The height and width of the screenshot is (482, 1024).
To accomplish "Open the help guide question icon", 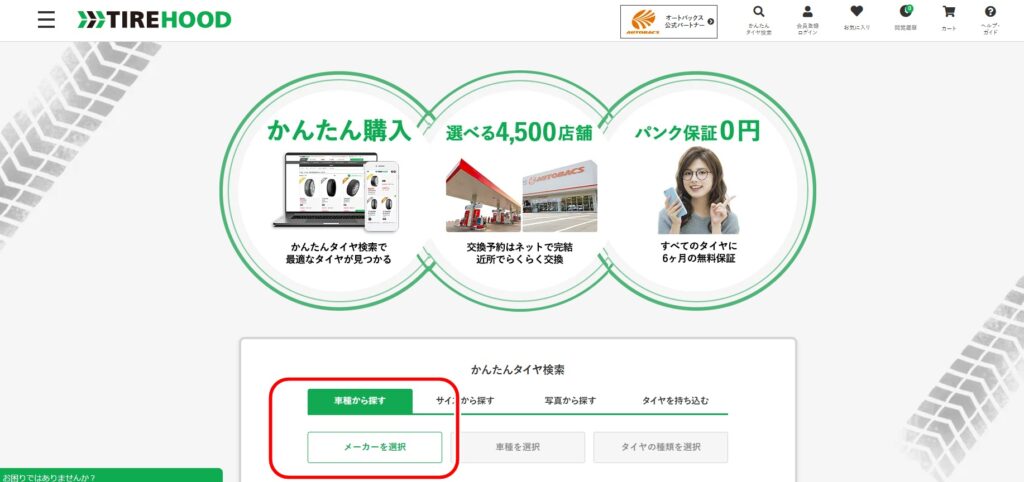I will tap(990, 12).
